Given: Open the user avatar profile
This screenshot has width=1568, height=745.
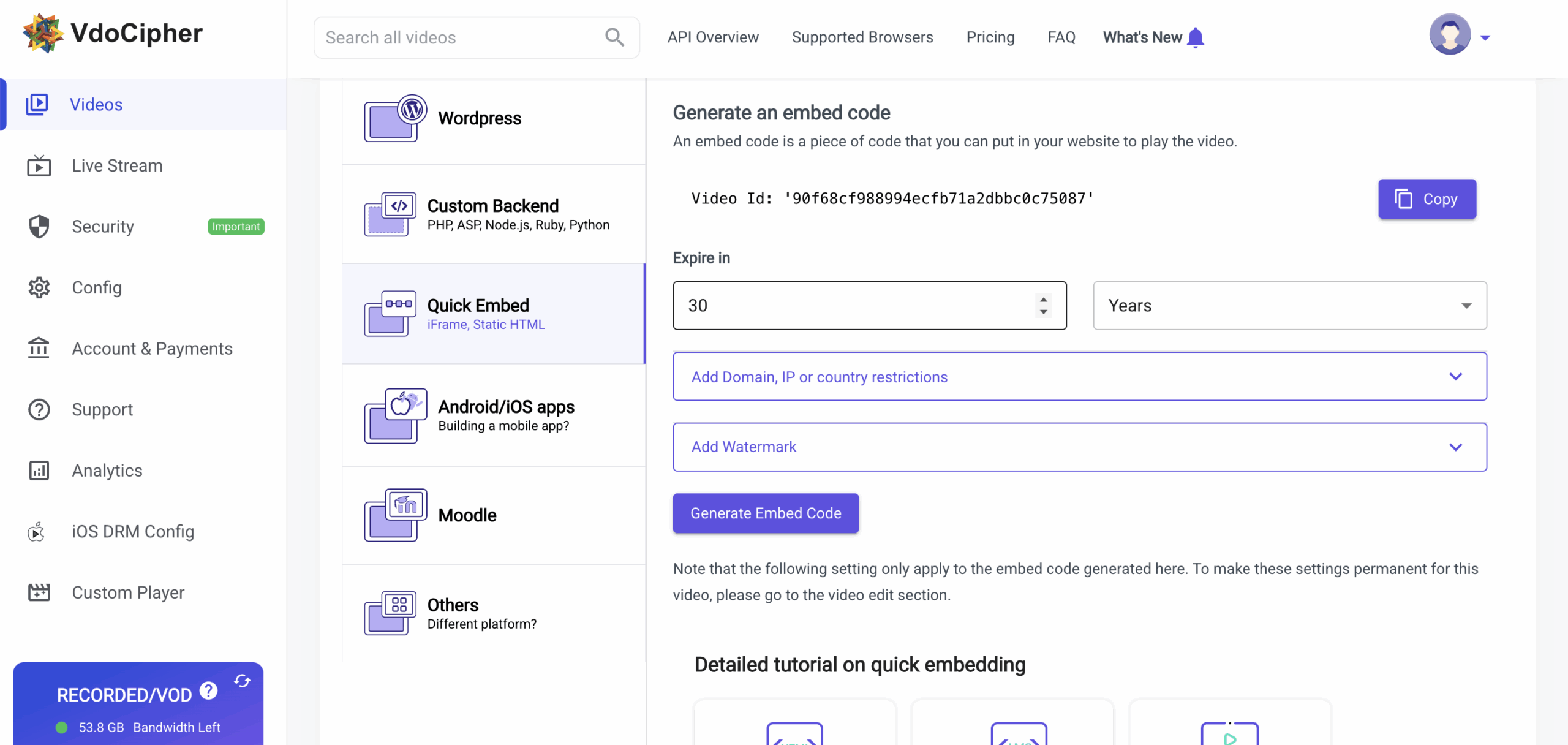Looking at the screenshot, I should [x=1450, y=34].
